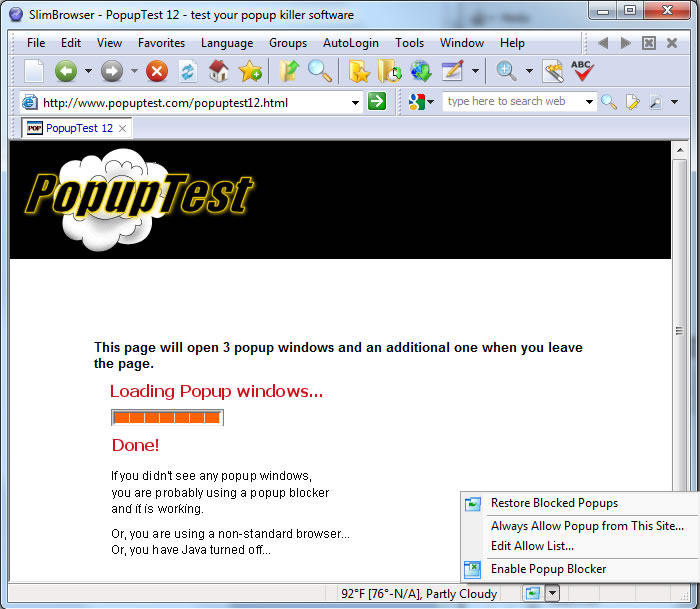Open the Edit menu
The image size is (700, 609).
pos(71,43)
